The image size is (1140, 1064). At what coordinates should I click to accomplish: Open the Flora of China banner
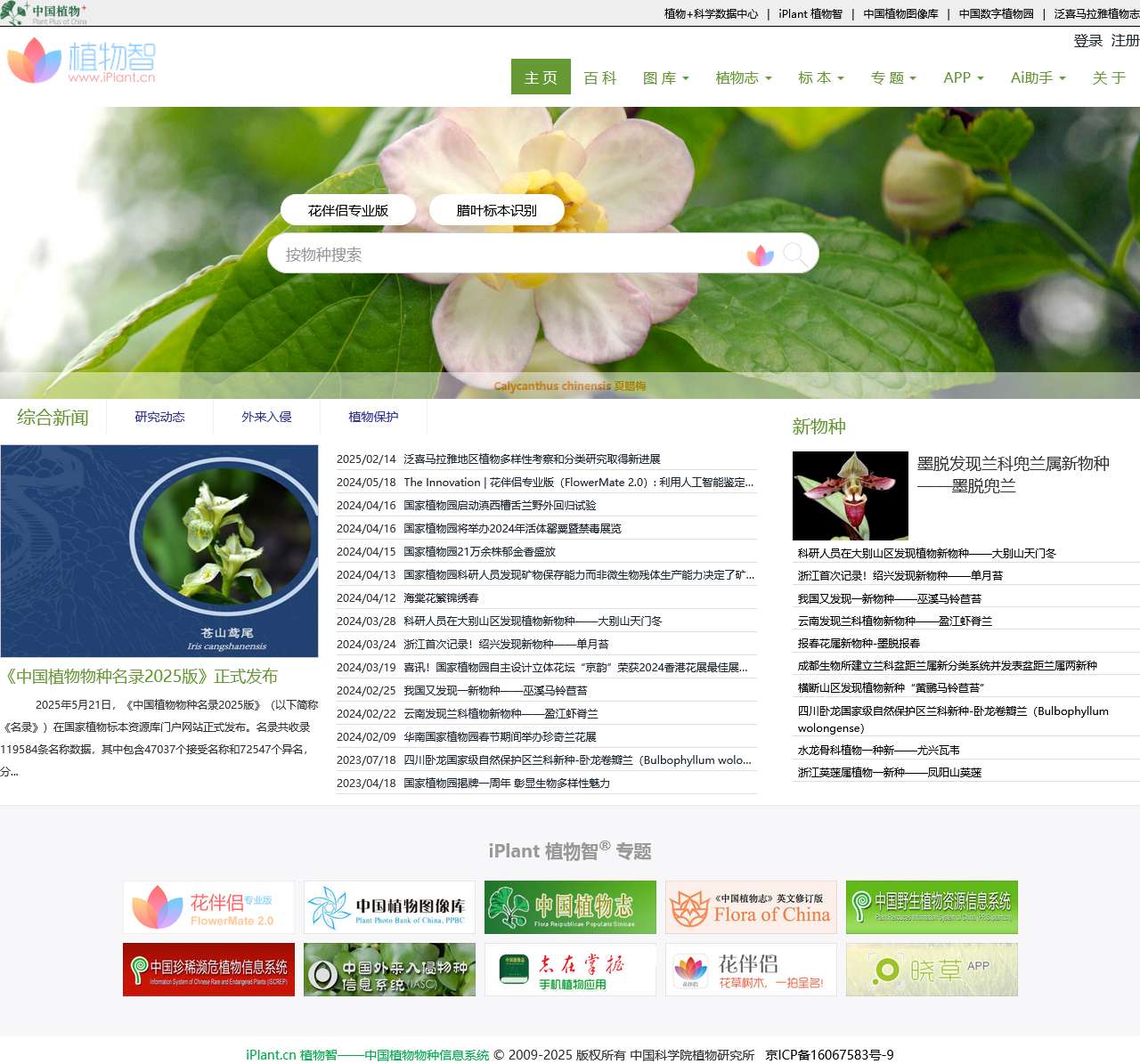pyautogui.click(x=751, y=907)
